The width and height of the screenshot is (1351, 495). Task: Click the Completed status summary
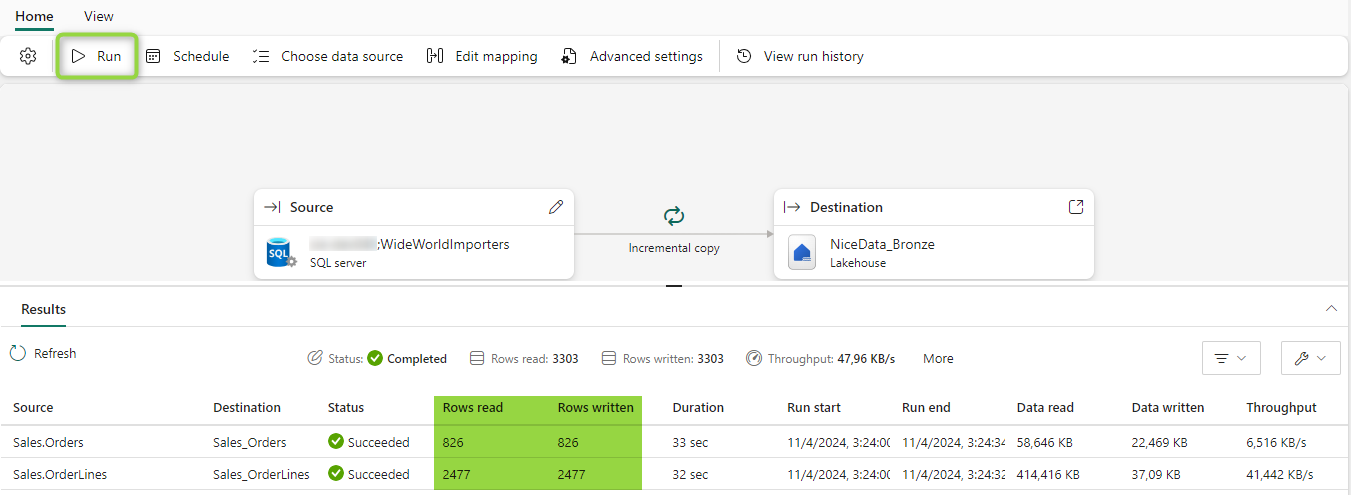click(x=377, y=358)
